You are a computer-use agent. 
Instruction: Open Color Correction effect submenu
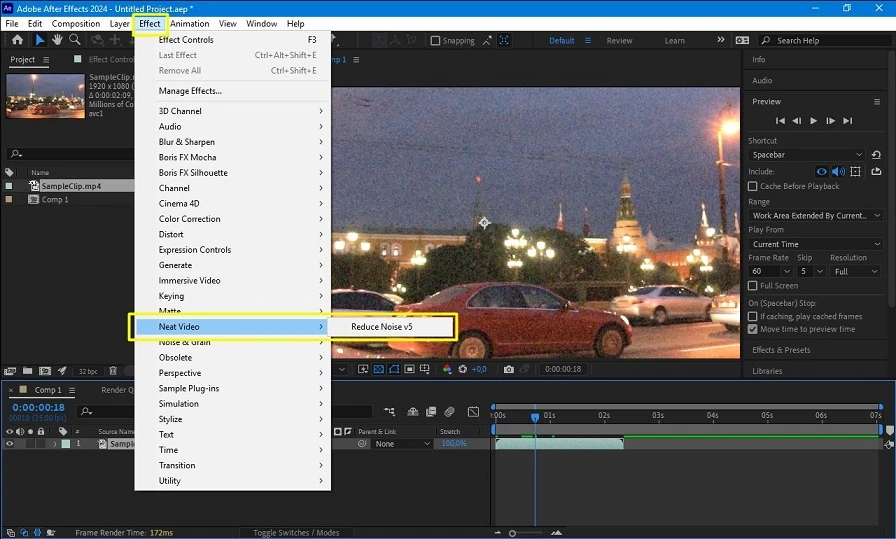click(233, 219)
